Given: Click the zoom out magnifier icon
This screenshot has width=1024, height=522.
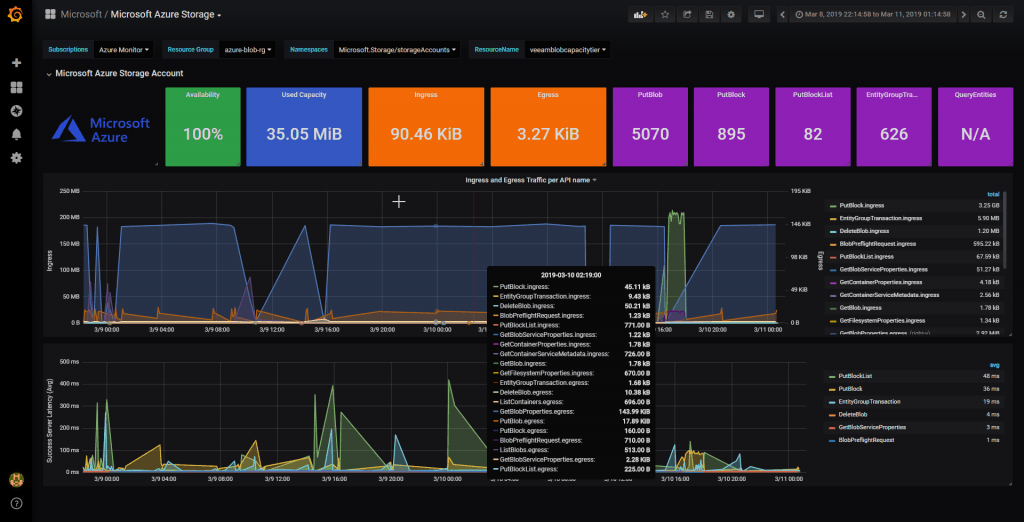Looking at the screenshot, I should coord(982,14).
